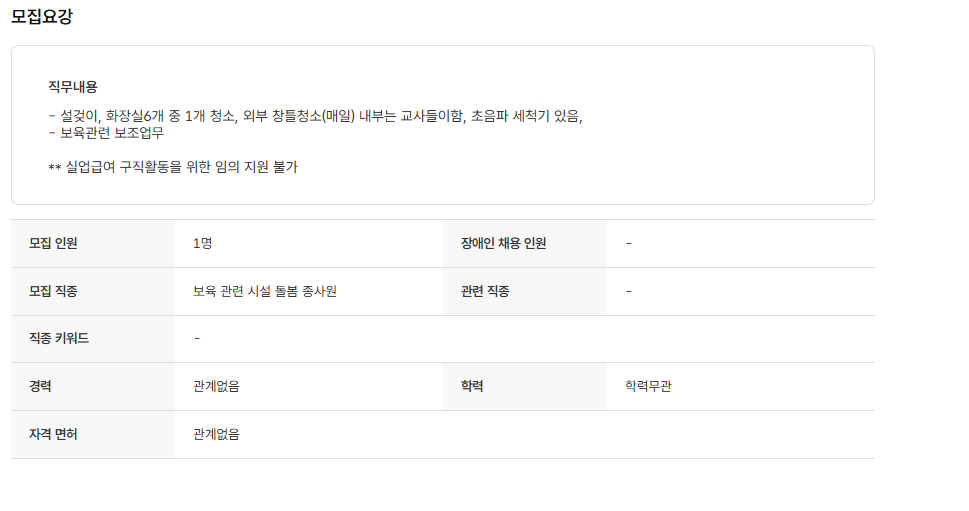Click the 모집요강 section heading
This screenshot has width=969, height=511.
coord(41,17)
